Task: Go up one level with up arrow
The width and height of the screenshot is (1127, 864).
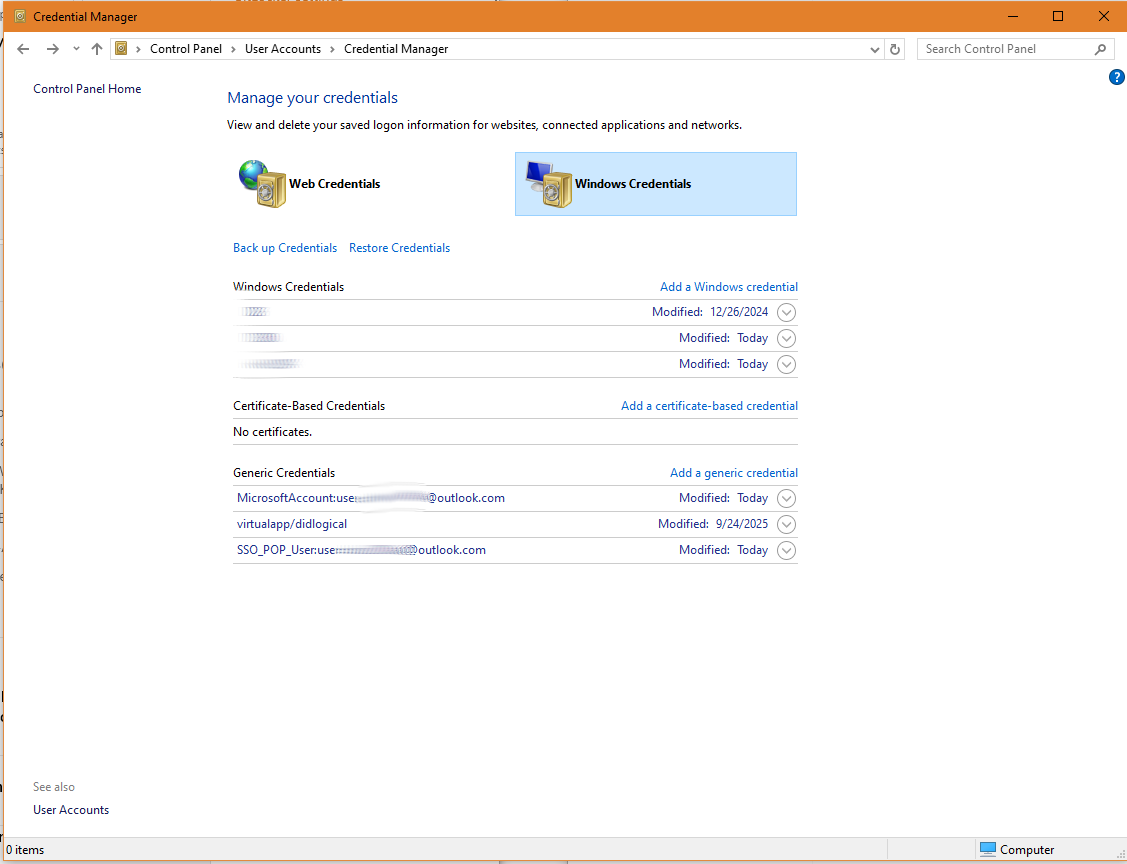Action: click(x=97, y=49)
